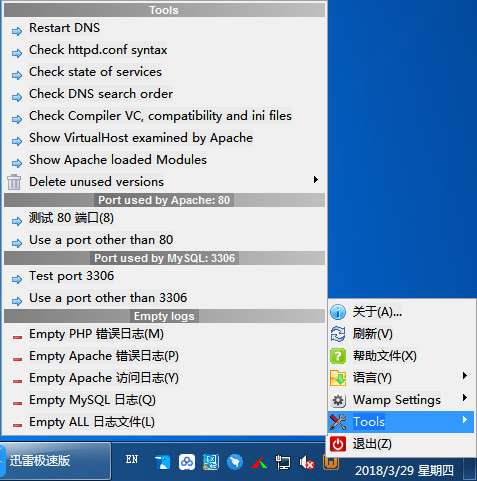Viewport: 477px width, 481px height.
Task: Click the EN language indicator in taskbar
Action: coord(132,460)
